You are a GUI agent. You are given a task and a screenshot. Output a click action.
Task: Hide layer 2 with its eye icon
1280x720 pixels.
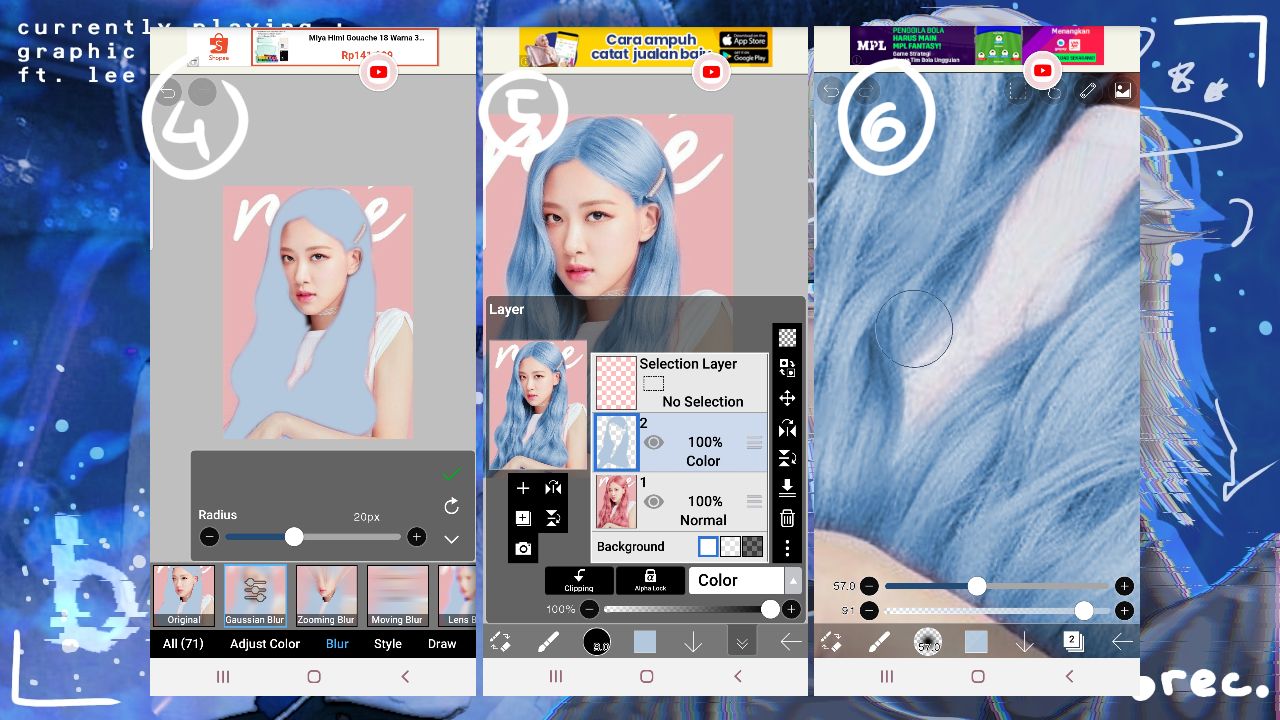(654, 442)
